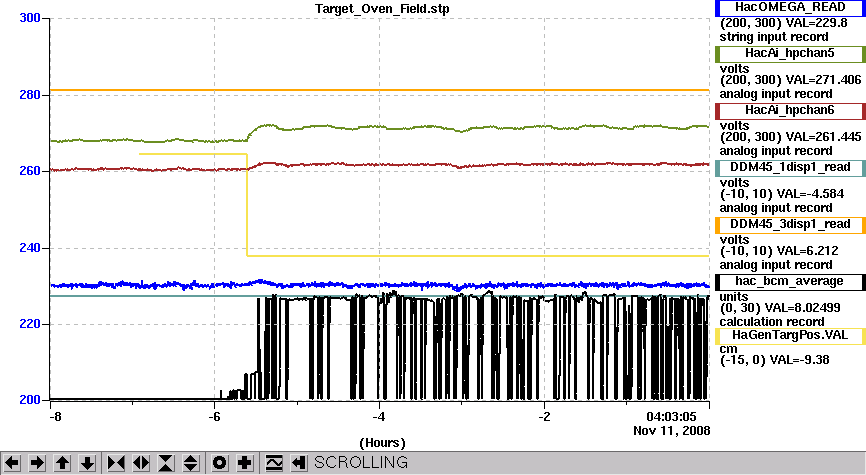866x475 pixels.
Task: Click the -6 x-axis tick label
Action: point(214,416)
